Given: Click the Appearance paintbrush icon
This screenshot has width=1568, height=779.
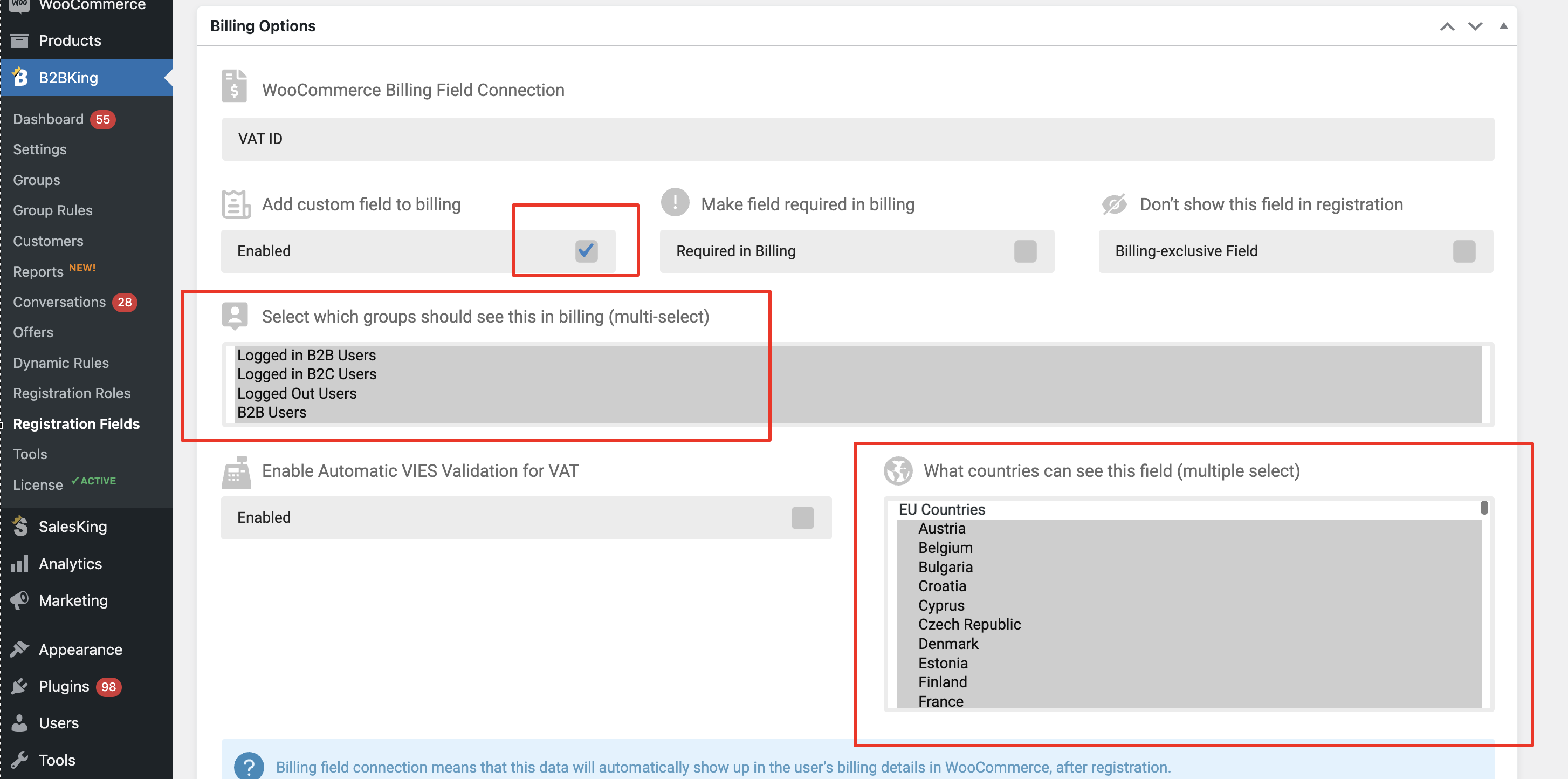Looking at the screenshot, I should point(19,650).
